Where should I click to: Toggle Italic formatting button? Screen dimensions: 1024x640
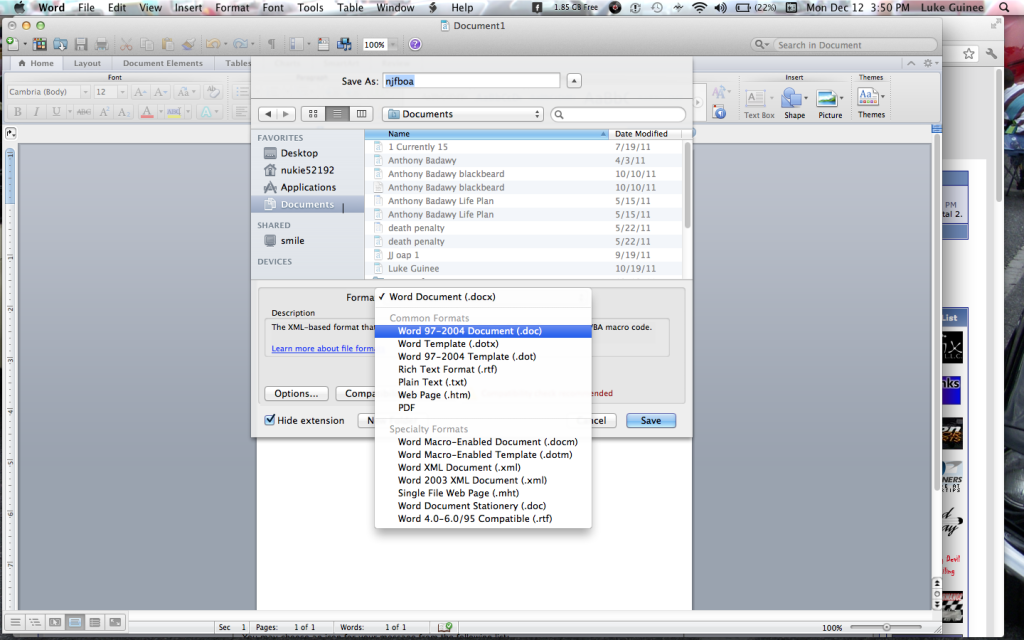coord(37,112)
